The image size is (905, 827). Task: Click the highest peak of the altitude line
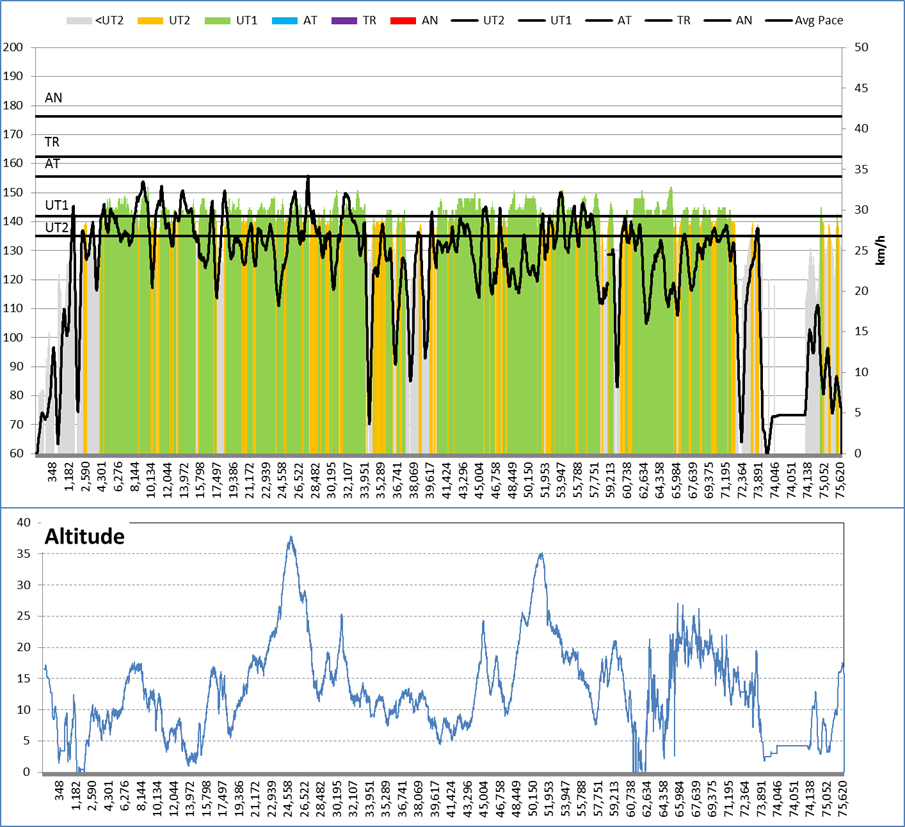[290, 537]
